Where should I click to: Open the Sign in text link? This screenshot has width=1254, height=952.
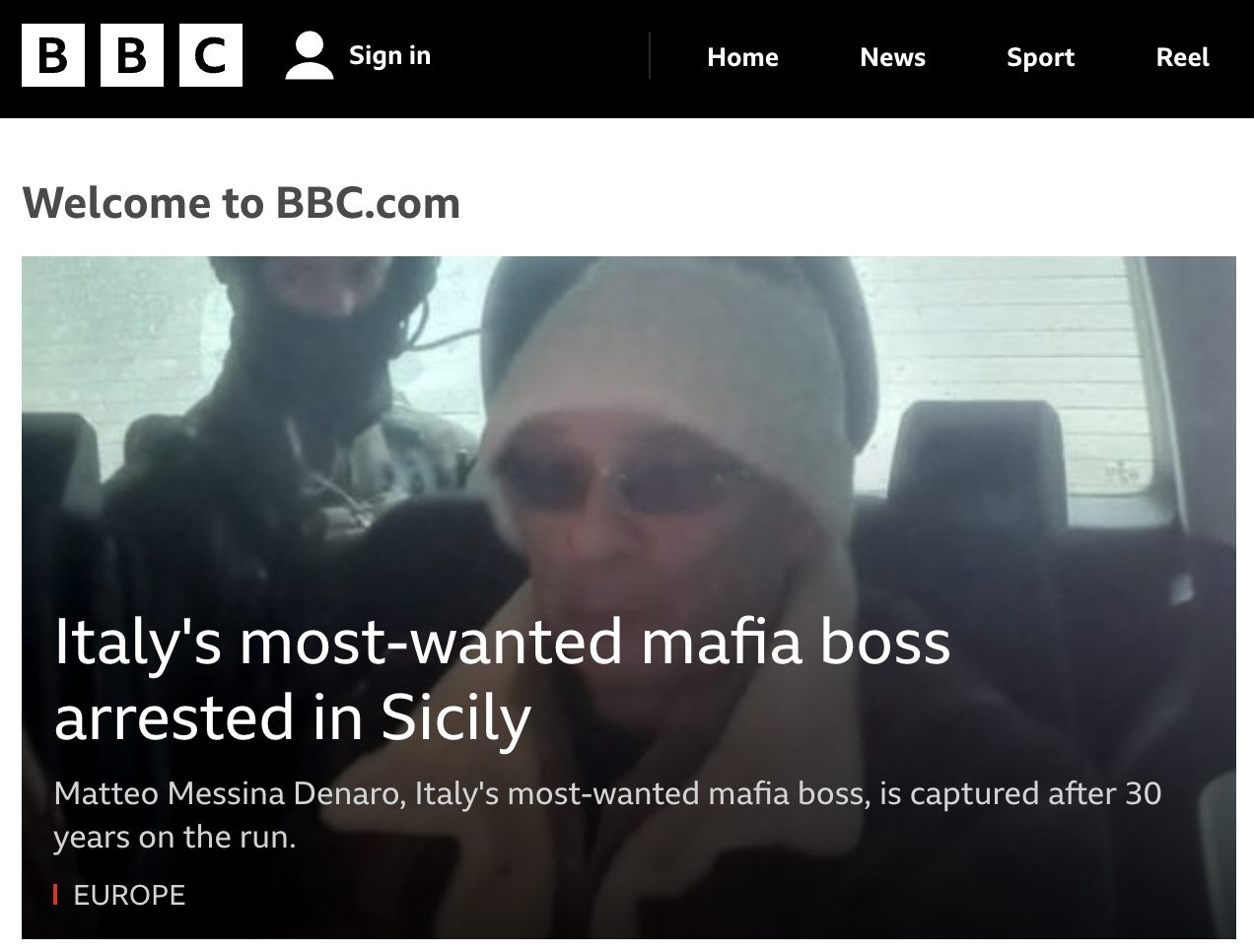(x=389, y=55)
